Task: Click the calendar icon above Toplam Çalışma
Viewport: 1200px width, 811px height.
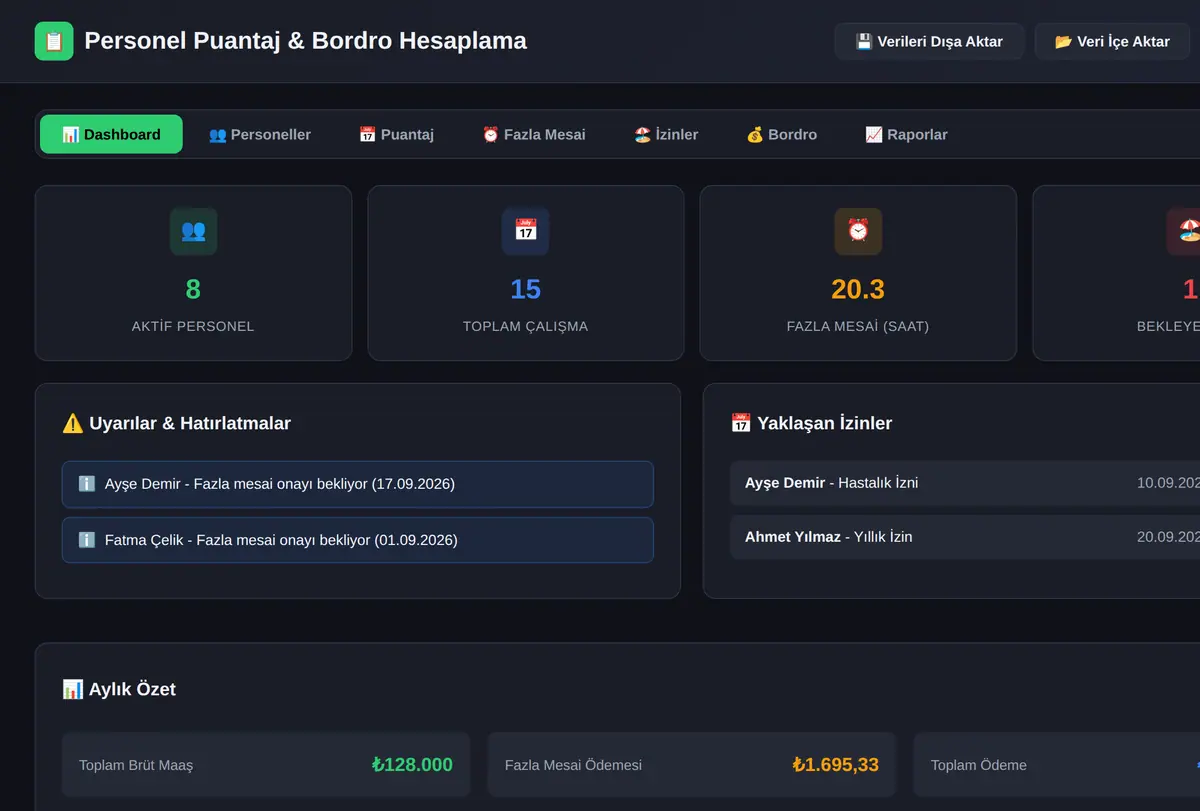Action: pos(526,231)
